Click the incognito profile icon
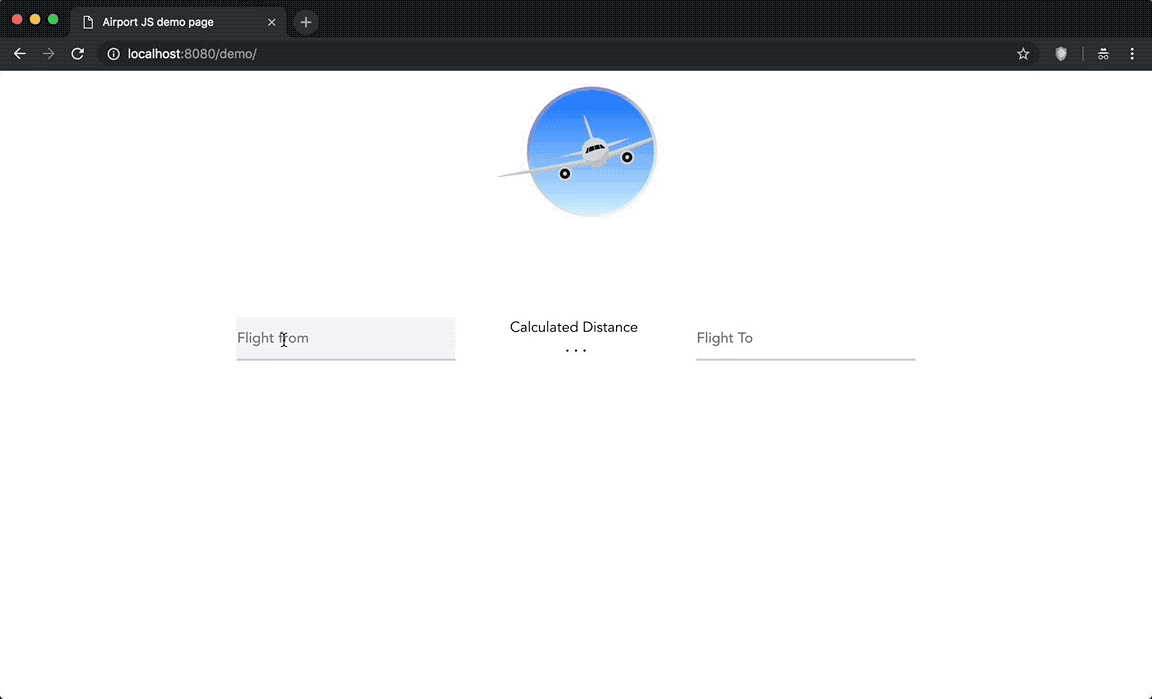The height and width of the screenshot is (699, 1152). (x=1103, y=54)
